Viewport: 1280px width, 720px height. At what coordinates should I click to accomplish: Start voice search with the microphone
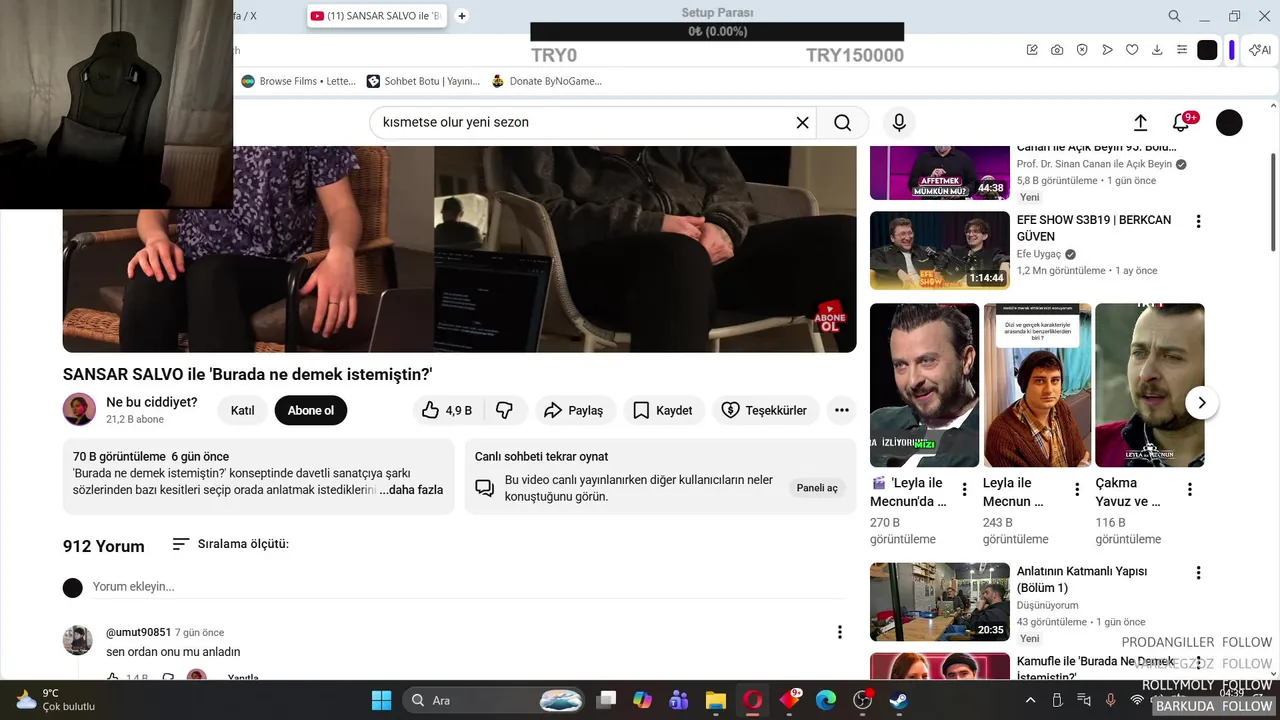click(899, 122)
